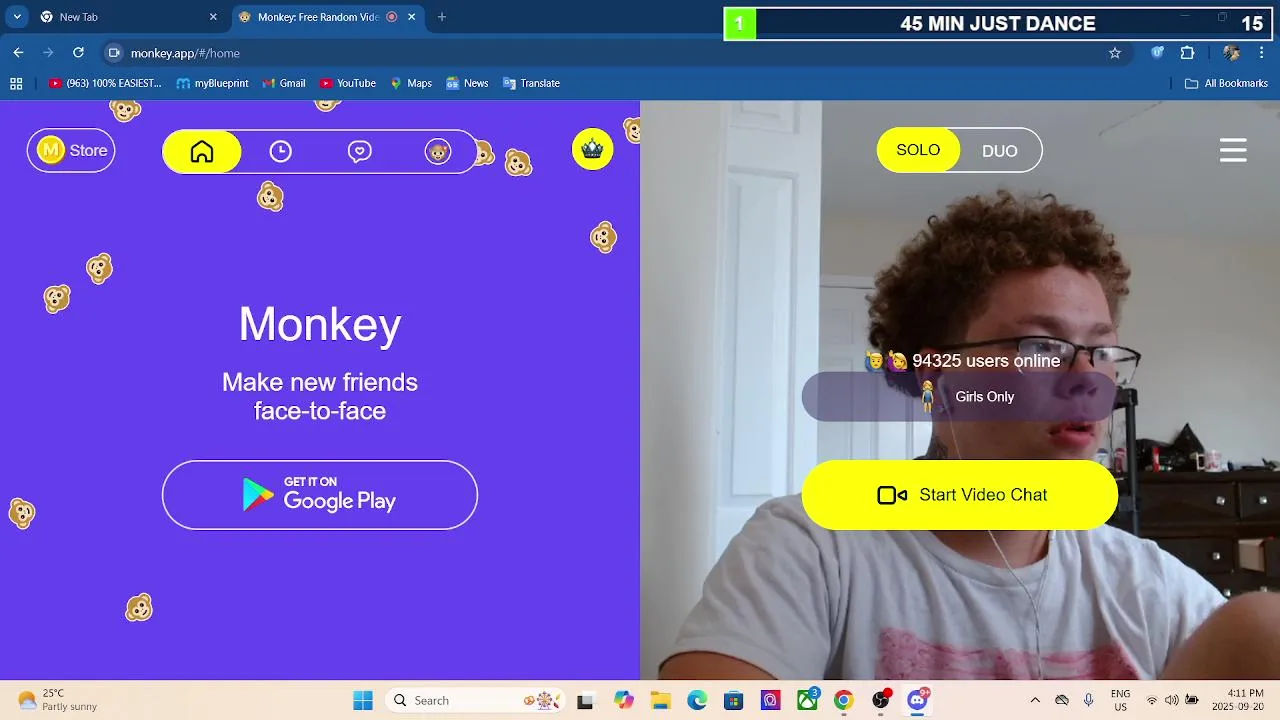Switch to DUO mode
The width and height of the screenshot is (1280, 720).
1000,151
